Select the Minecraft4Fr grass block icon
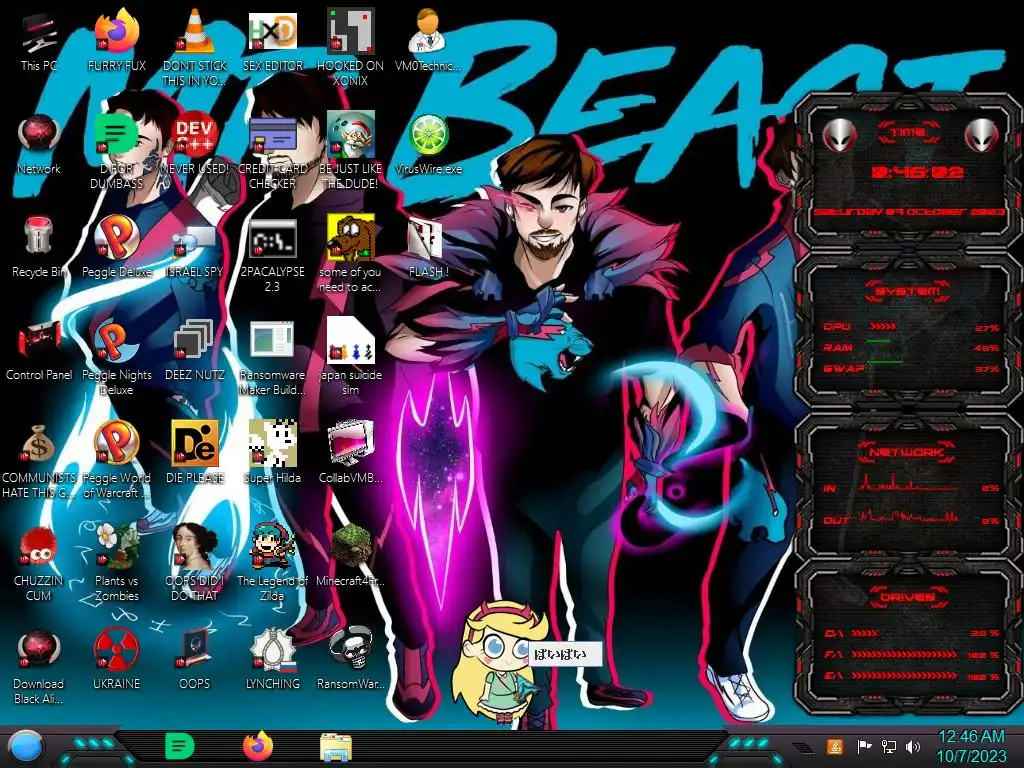Viewport: 1024px width, 768px height. tap(350, 546)
